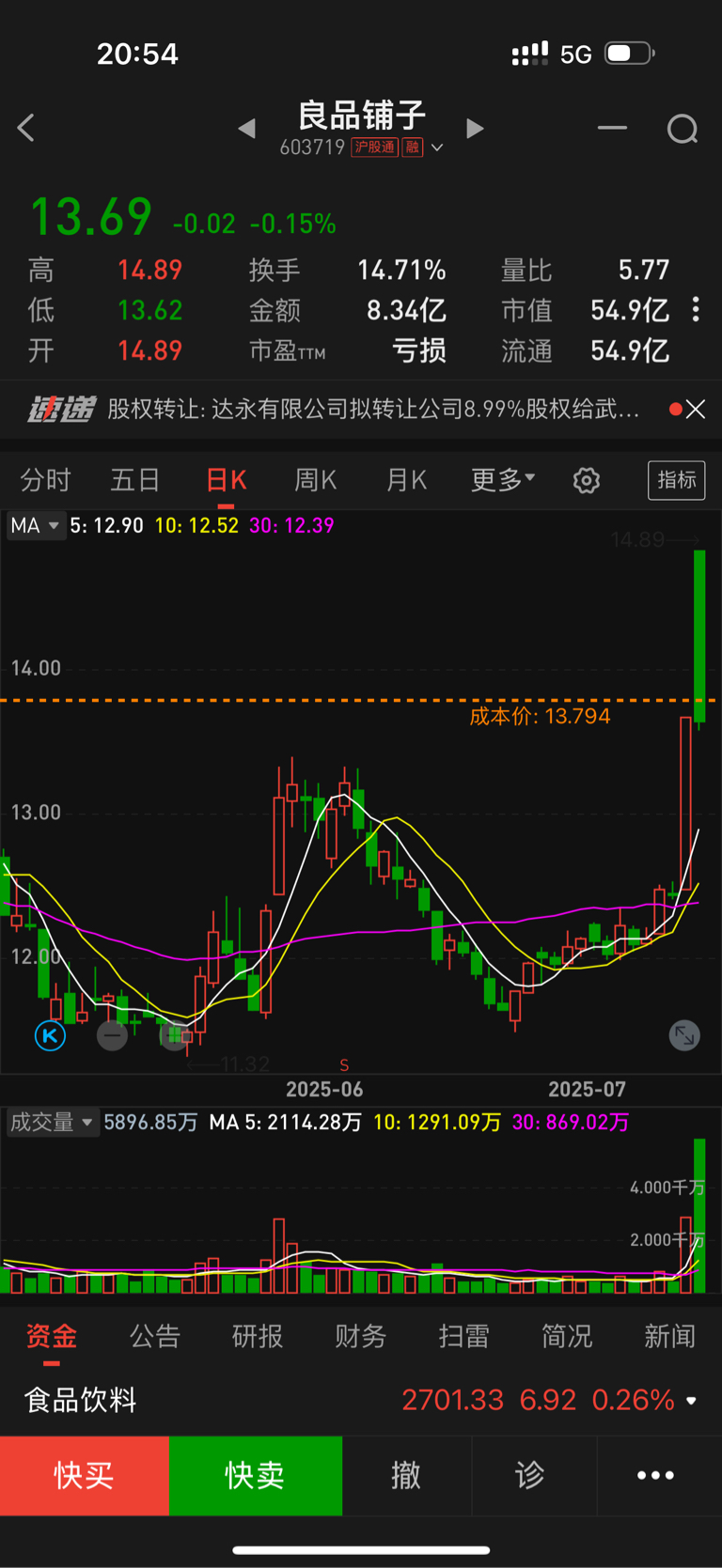Image resolution: width=722 pixels, height=1568 pixels.
Task: Tap the 换手 14.71% value
Action: [x=401, y=271]
